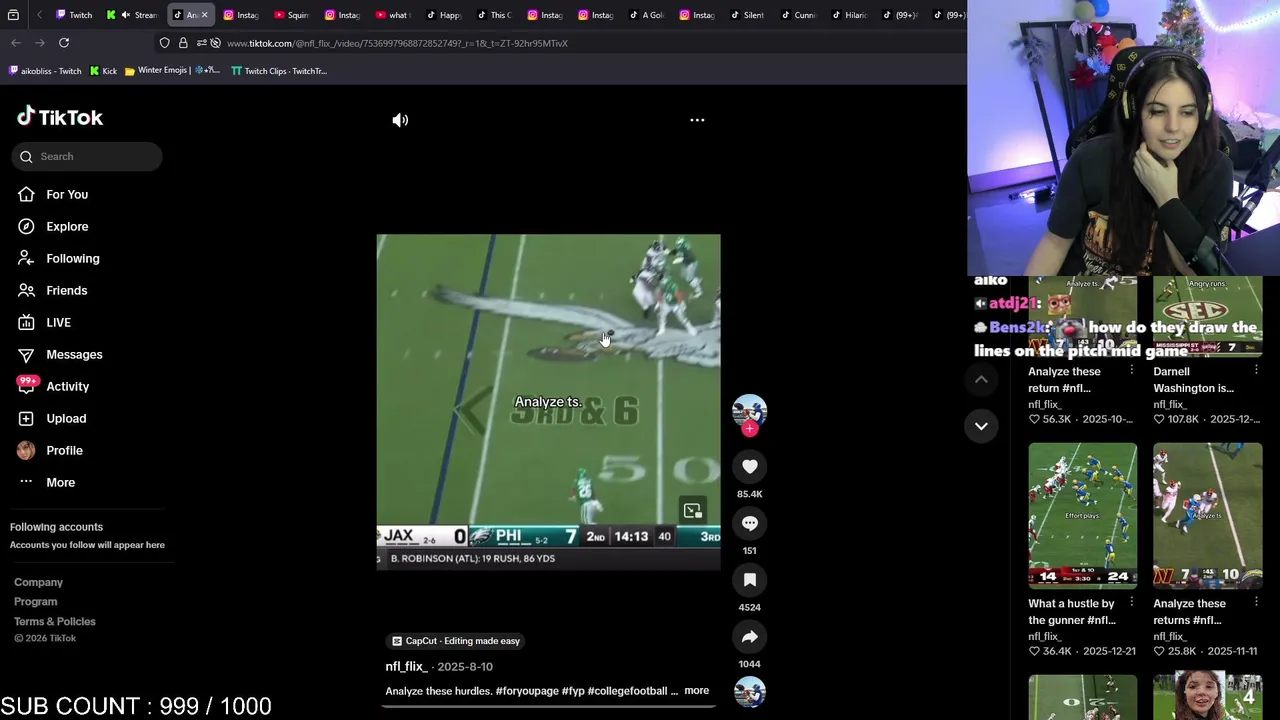Screen dimensions: 1280x720
Task: Go back in the browser
Action: click(x=16, y=43)
